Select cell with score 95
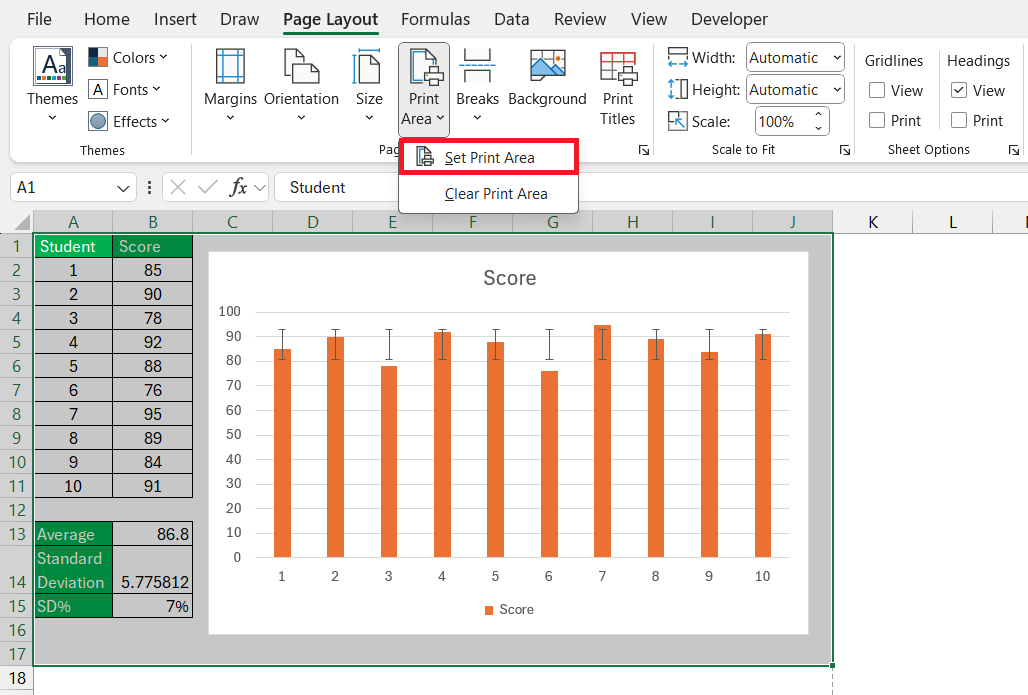 [x=153, y=414]
